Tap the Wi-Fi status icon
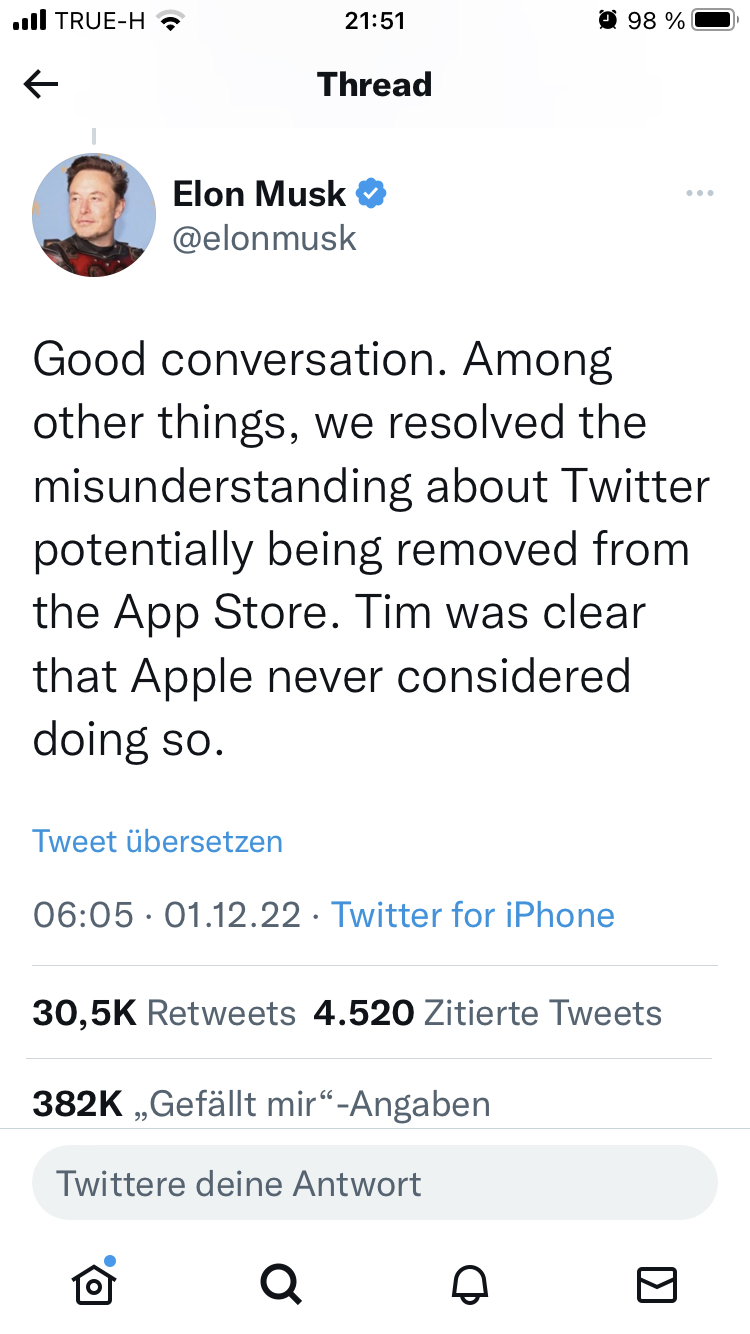Image resolution: width=750 pixels, height=1334 pixels. click(x=173, y=21)
